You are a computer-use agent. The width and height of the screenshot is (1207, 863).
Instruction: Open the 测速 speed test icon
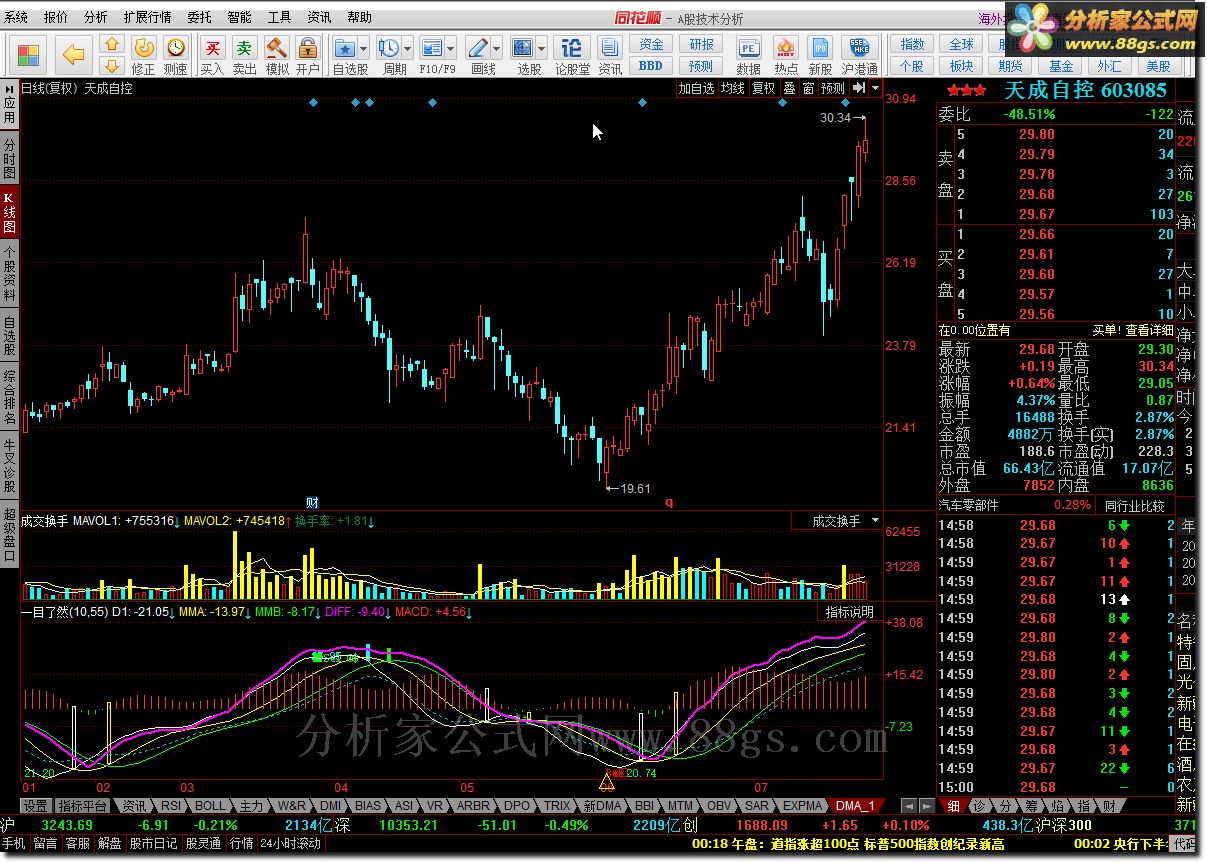pos(175,56)
